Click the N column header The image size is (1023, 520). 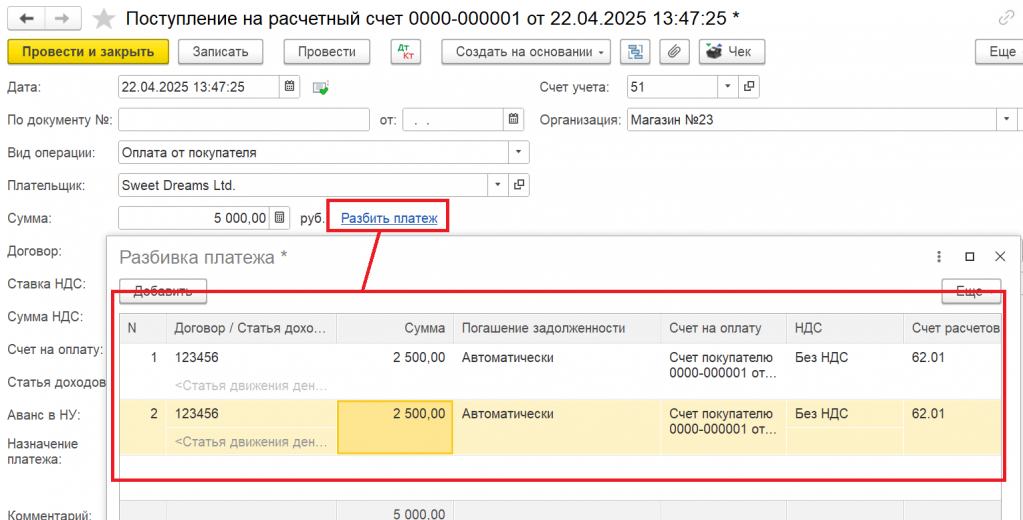point(143,328)
